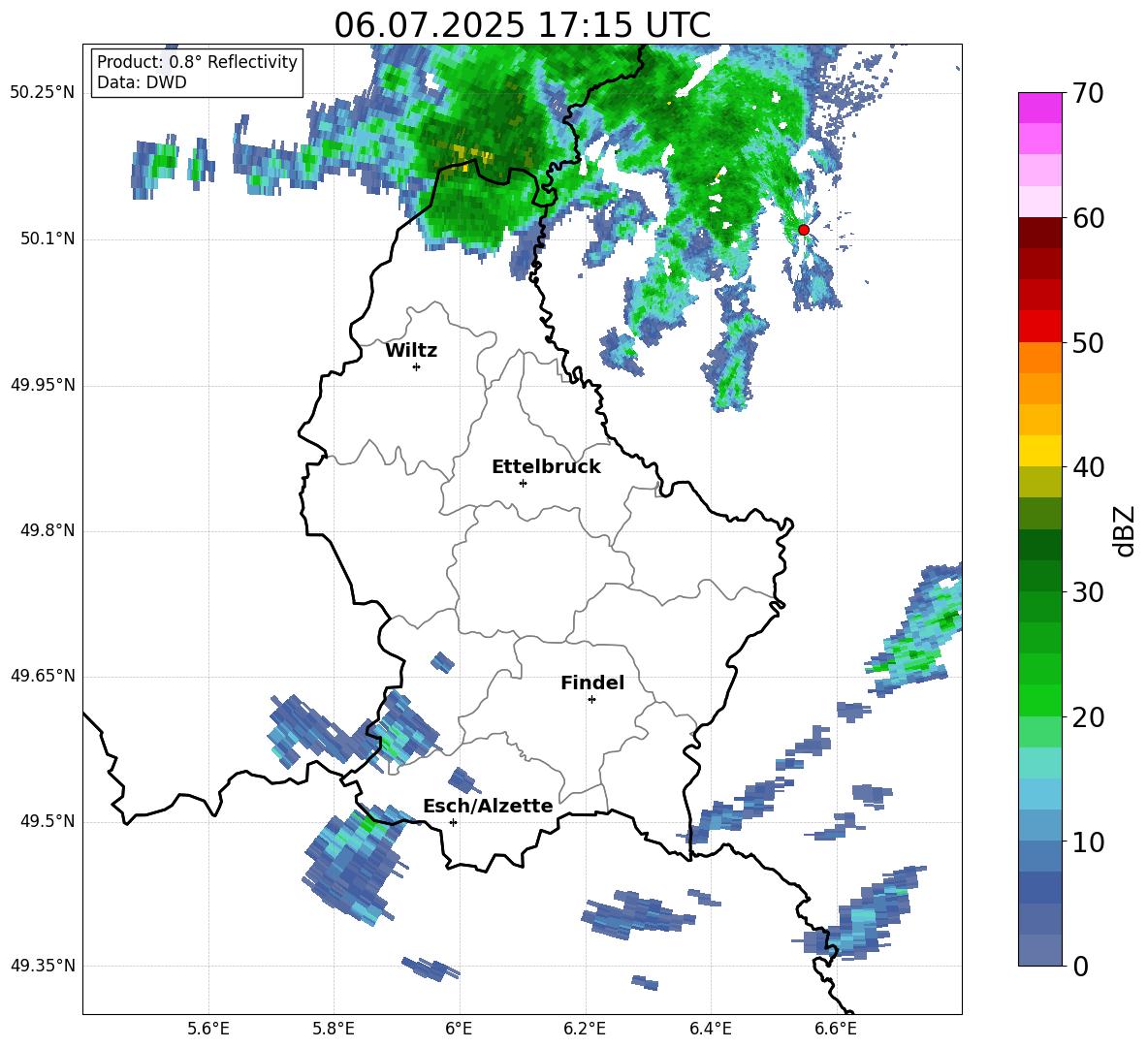Click the Data: DWD text
The image size is (1148, 1048).
point(142,82)
